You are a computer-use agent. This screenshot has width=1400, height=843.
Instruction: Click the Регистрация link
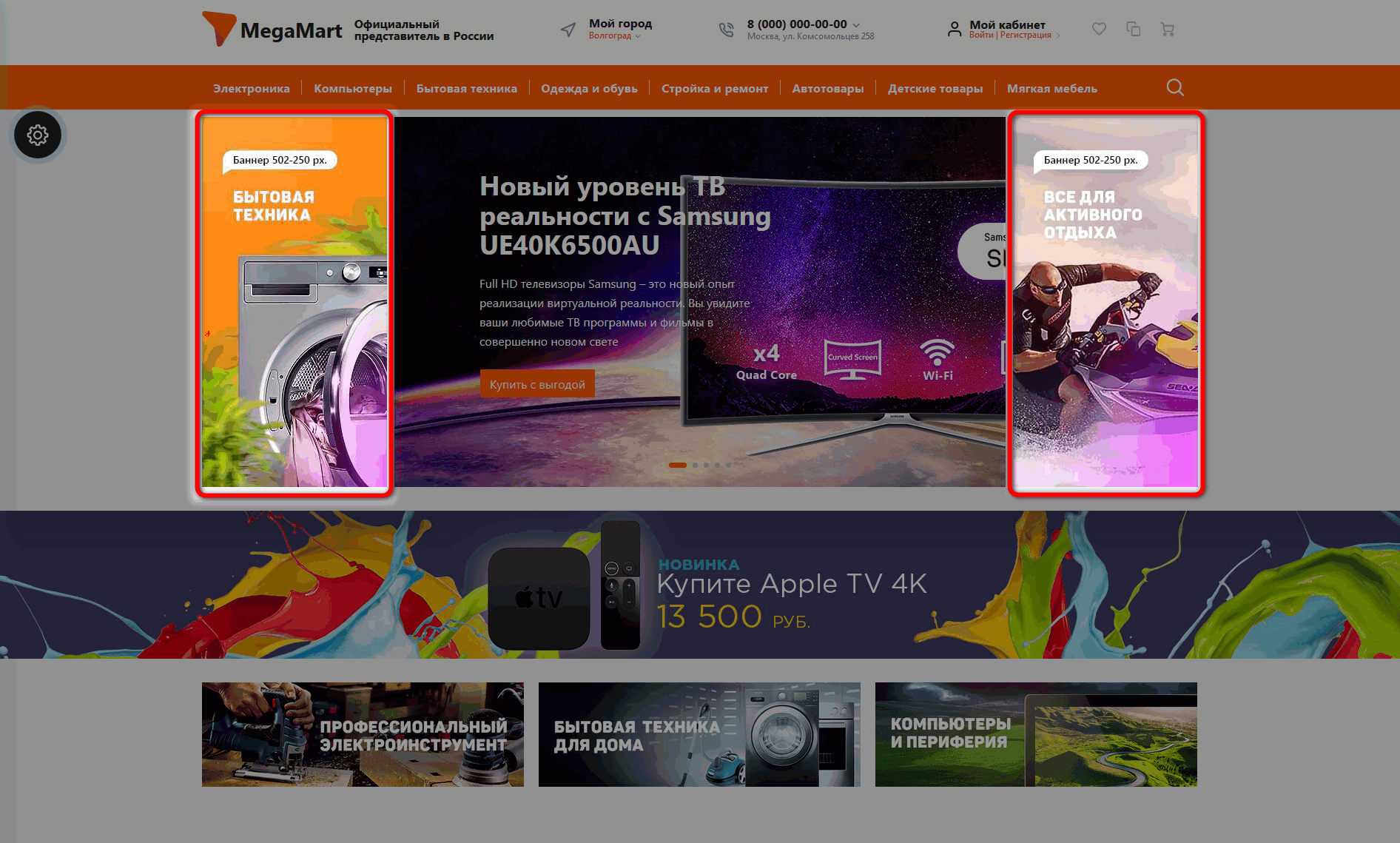[1026, 35]
